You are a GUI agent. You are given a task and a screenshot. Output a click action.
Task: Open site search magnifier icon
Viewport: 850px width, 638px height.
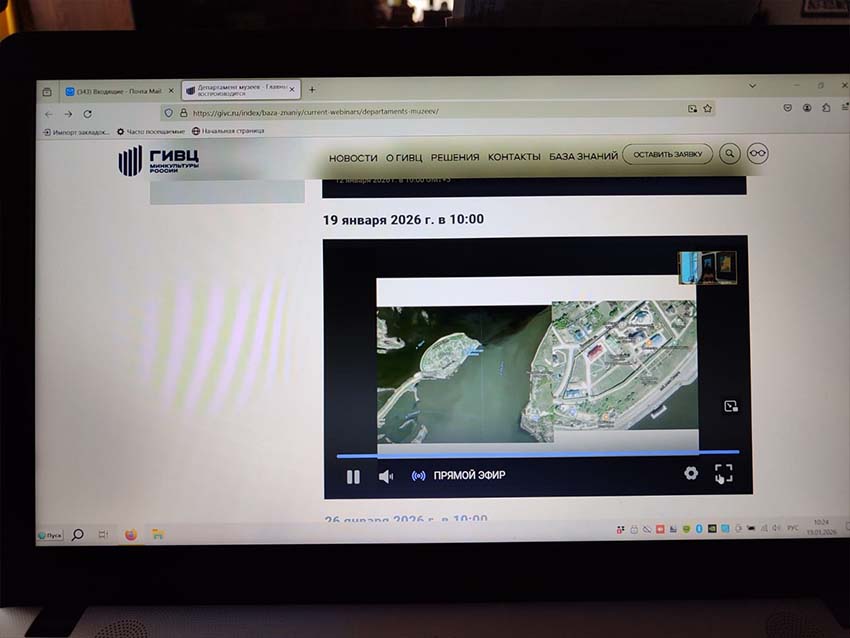pyautogui.click(x=730, y=154)
